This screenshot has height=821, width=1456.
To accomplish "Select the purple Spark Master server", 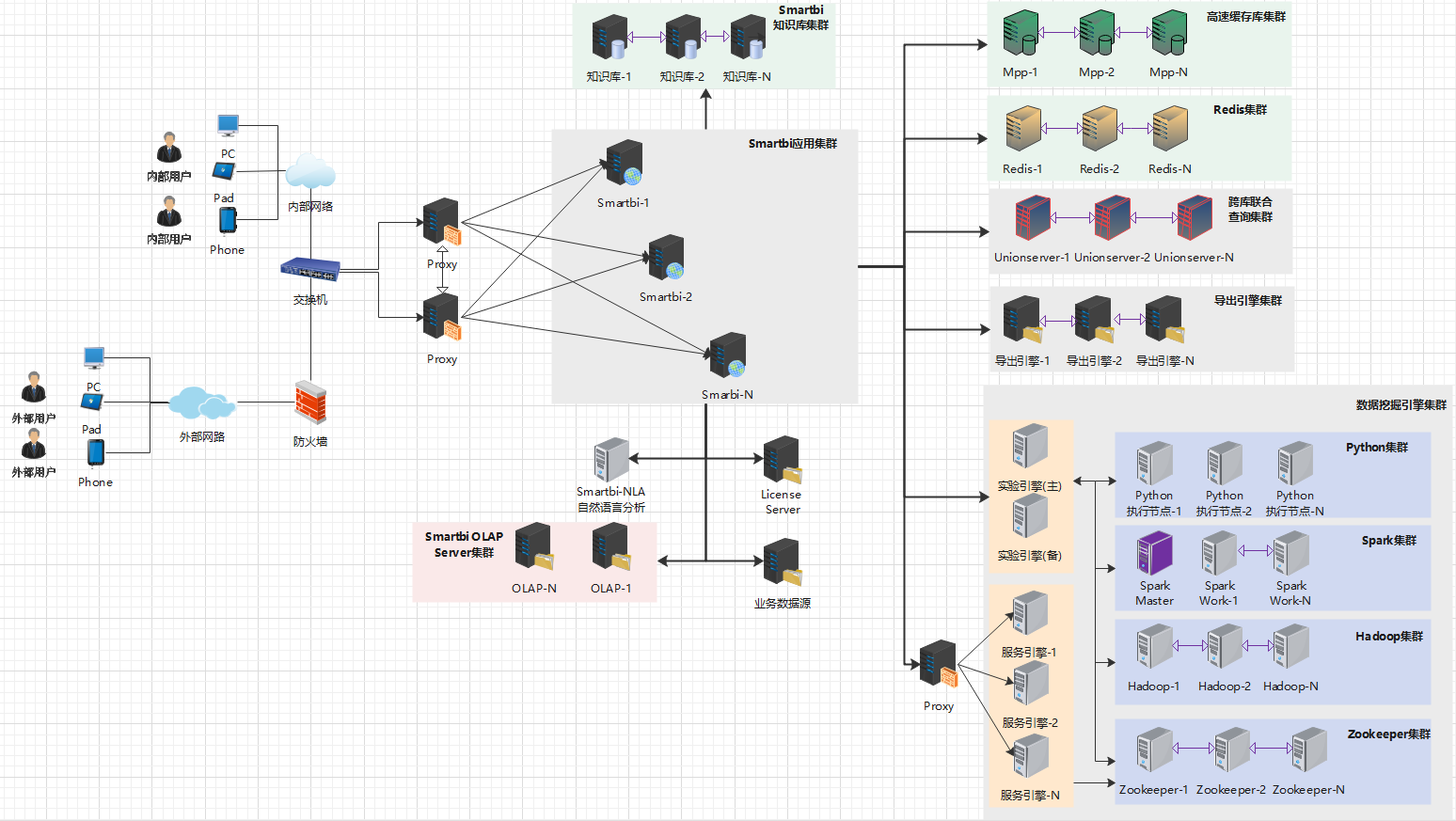I will click(1155, 553).
